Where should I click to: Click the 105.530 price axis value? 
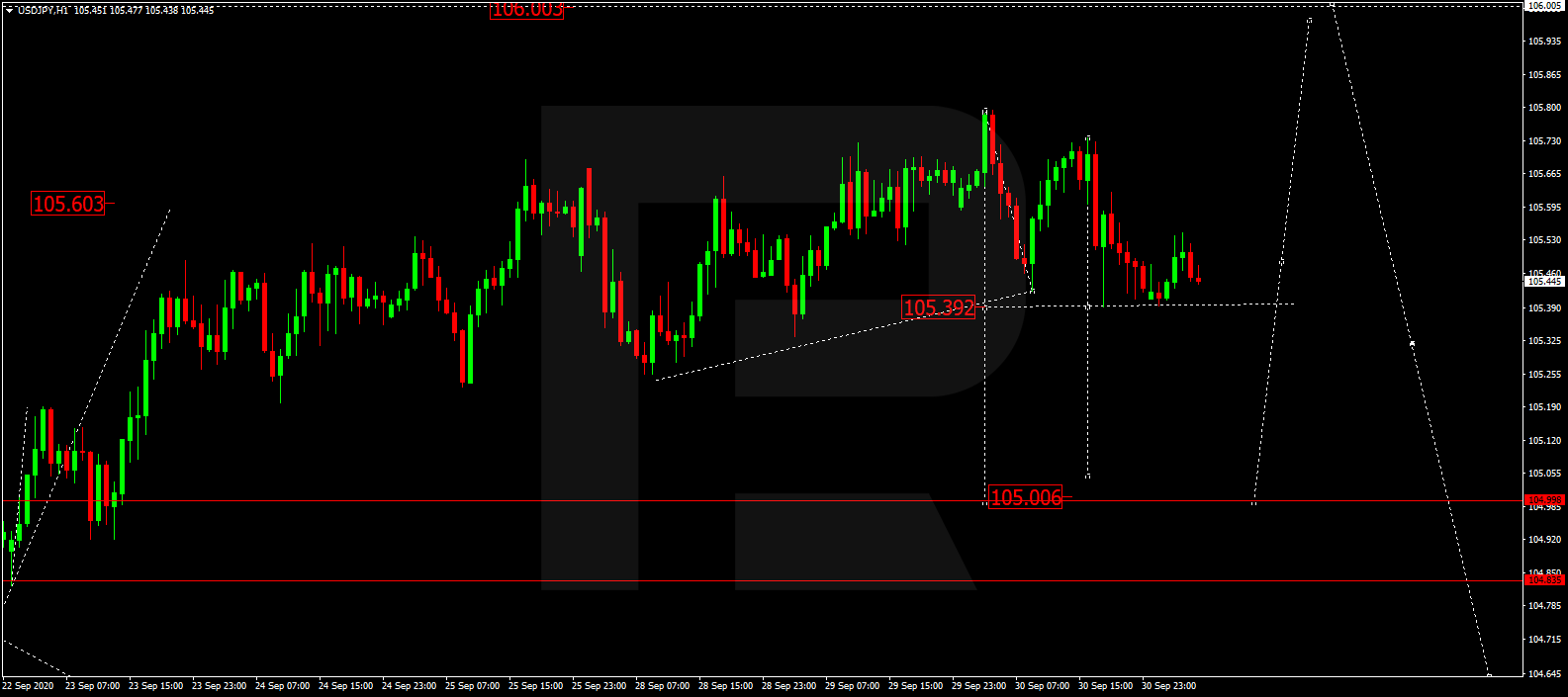(1544, 240)
